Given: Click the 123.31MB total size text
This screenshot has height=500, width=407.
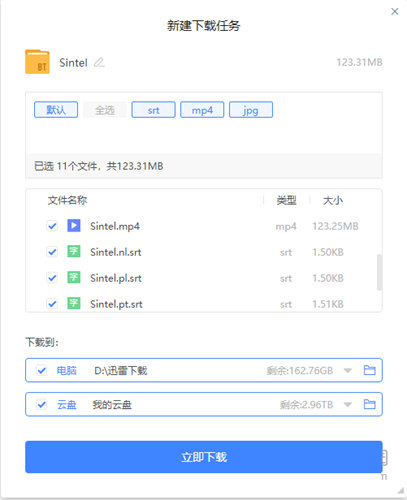Looking at the screenshot, I should pos(359,62).
